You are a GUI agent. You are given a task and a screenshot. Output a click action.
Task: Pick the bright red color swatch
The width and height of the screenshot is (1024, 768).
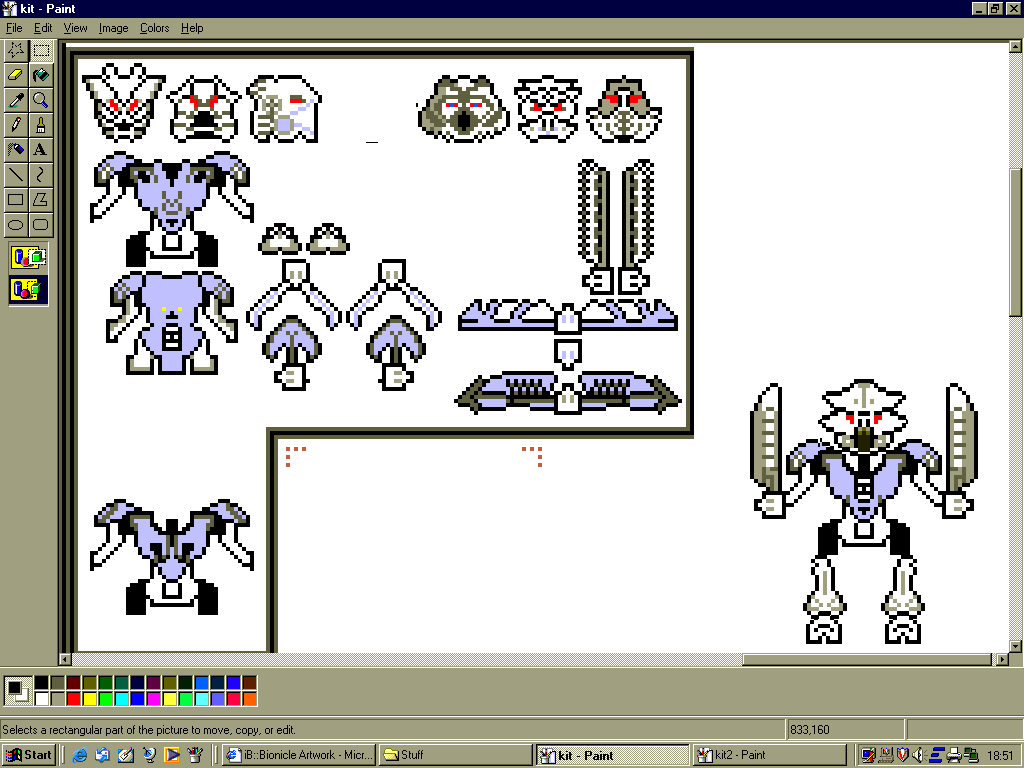click(x=73, y=699)
